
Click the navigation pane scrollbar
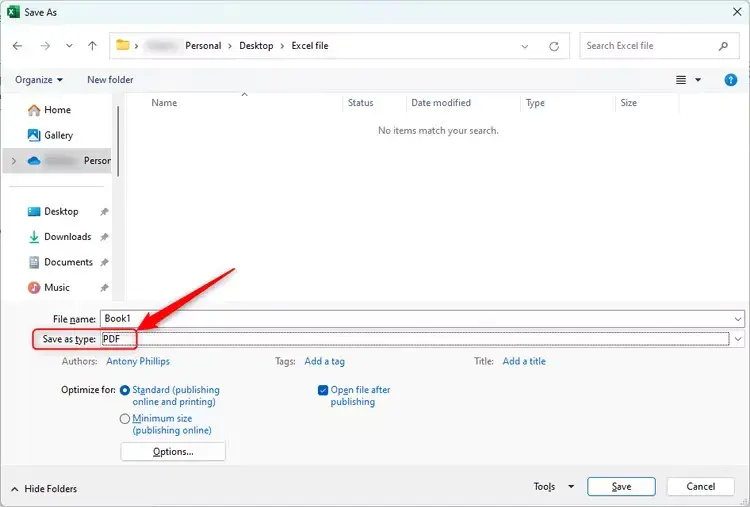click(x=118, y=141)
